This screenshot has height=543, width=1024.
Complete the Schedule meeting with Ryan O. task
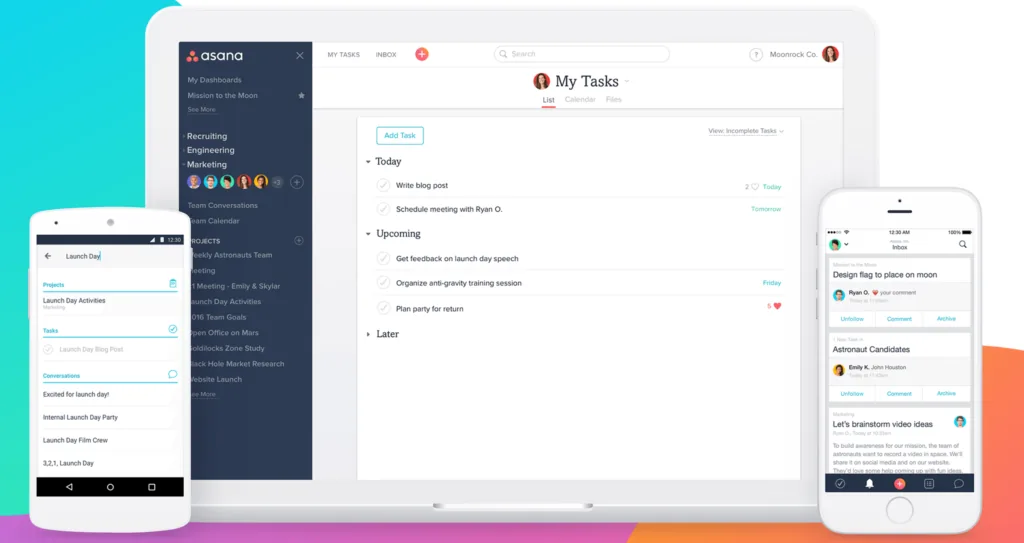[383, 209]
